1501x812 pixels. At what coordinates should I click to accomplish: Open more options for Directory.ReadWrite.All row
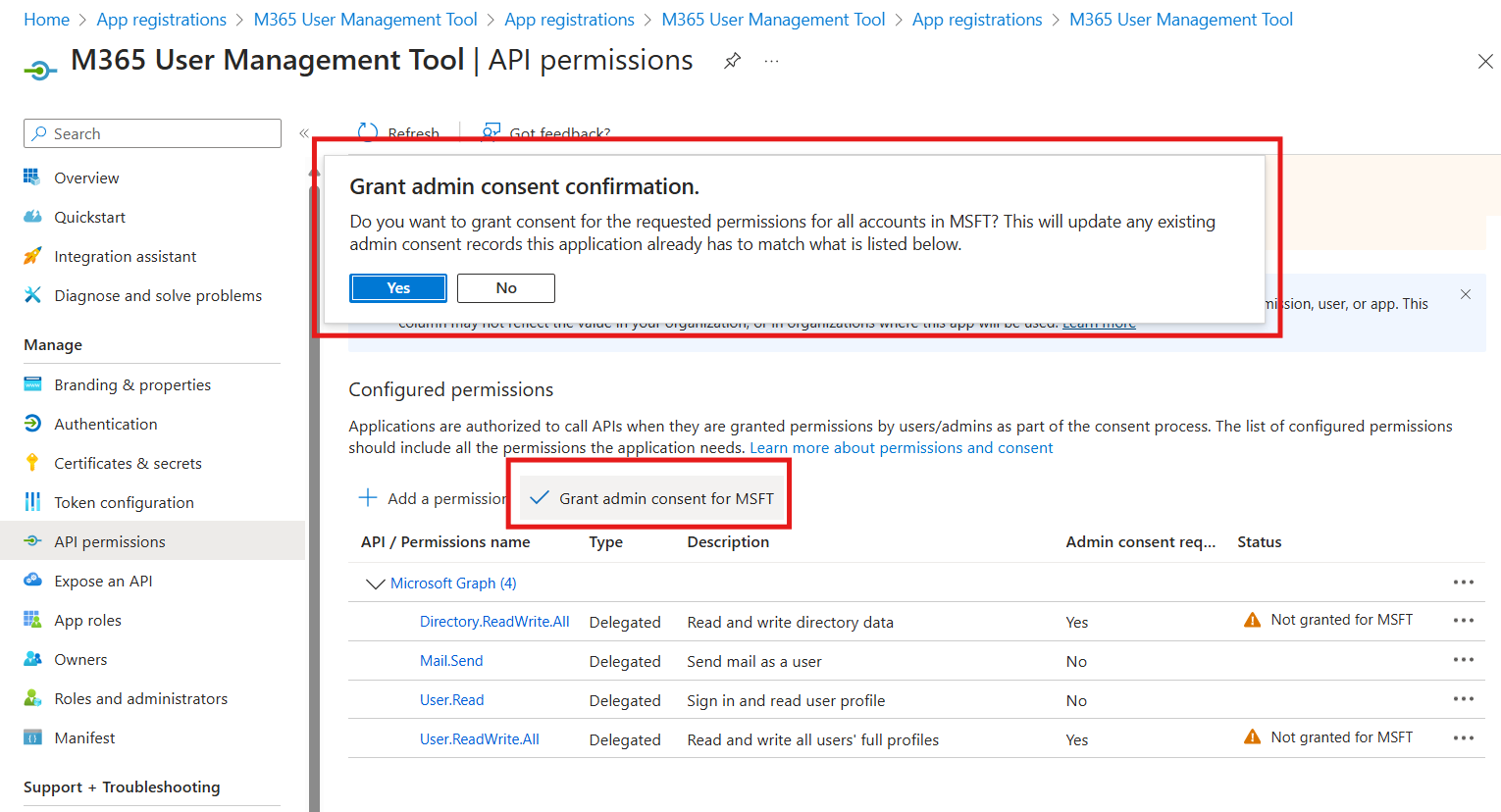click(1464, 621)
